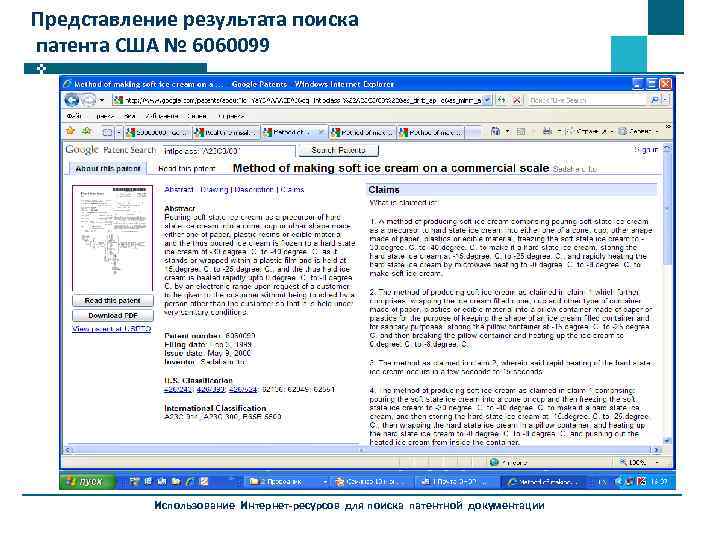The height and width of the screenshot is (540, 720).
Task: Jump to the Abstract section link
Action: click(x=179, y=189)
